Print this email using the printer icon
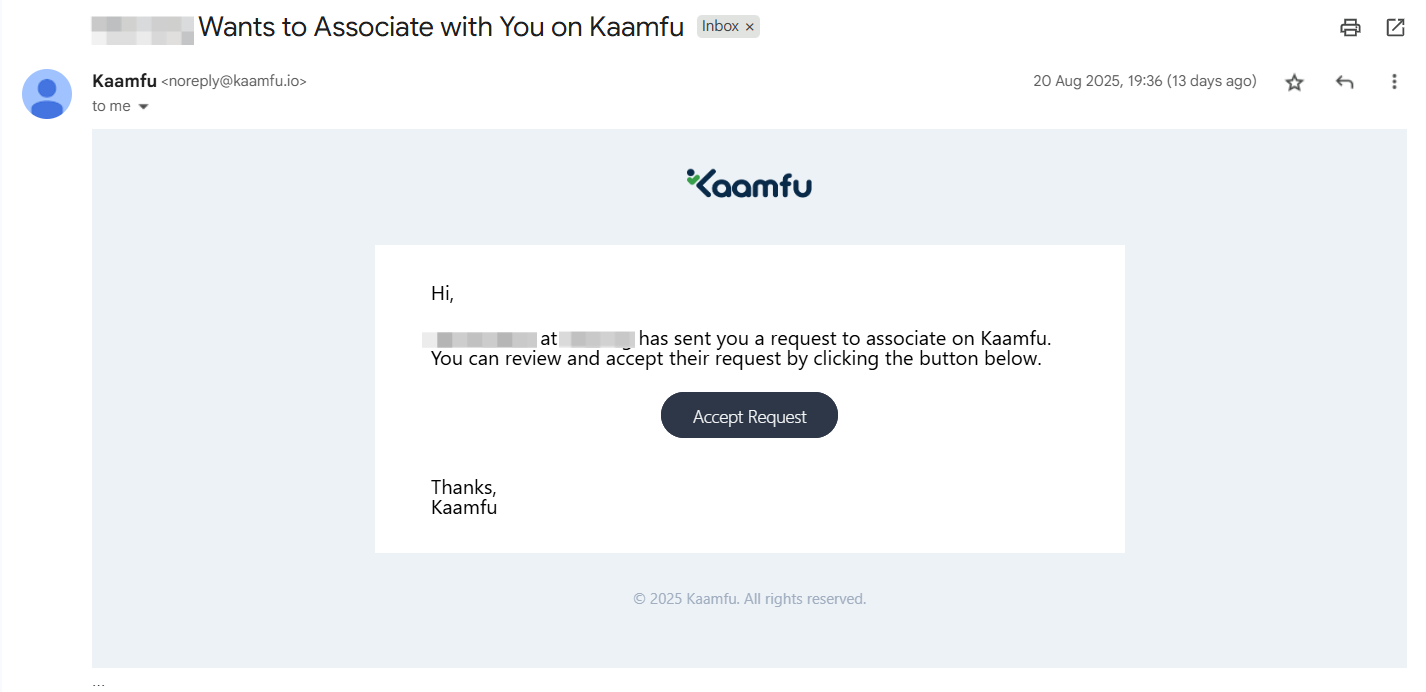 point(1350,28)
